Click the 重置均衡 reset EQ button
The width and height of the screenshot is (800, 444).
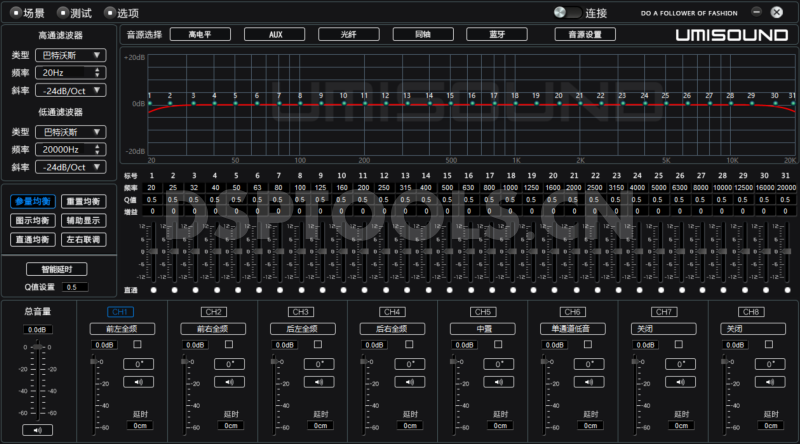pyautogui.click(x=84, y=202)
